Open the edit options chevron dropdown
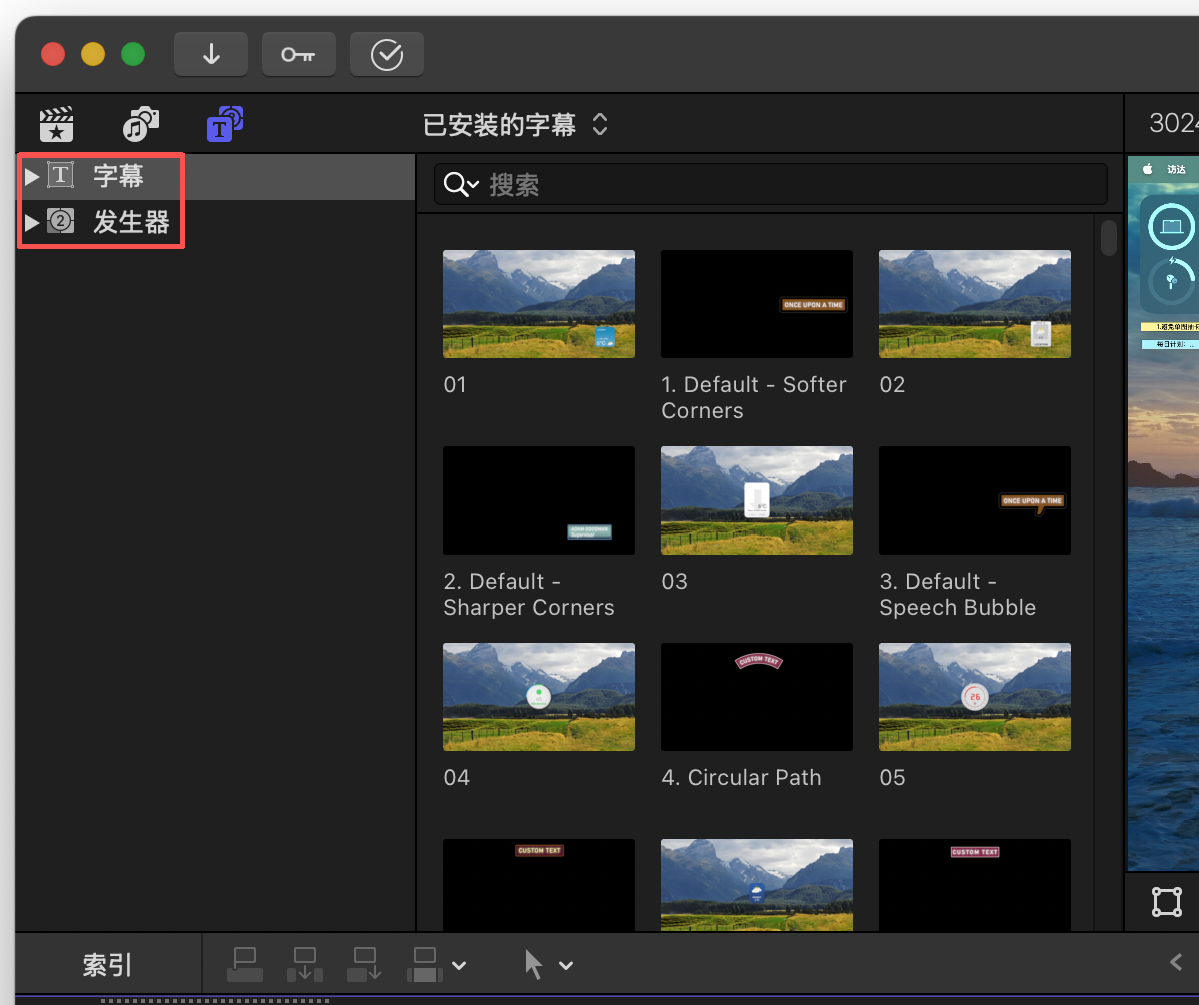 click(x=459, y=966)
